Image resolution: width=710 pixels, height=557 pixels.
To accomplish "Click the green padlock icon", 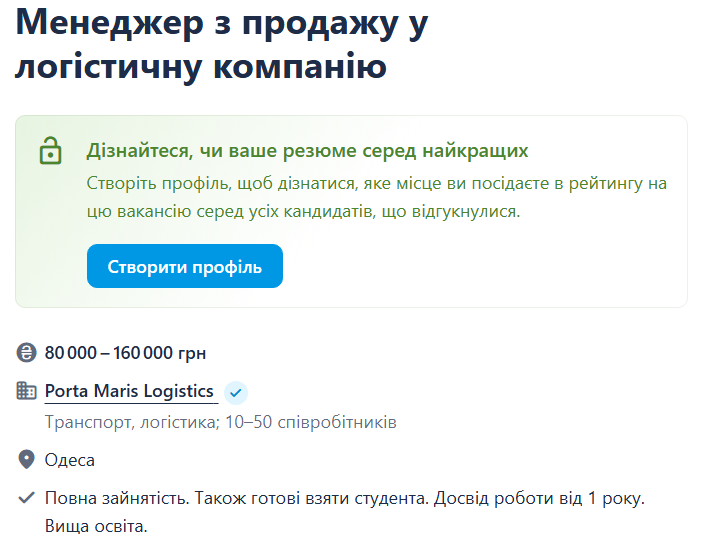I will point(50,151).
